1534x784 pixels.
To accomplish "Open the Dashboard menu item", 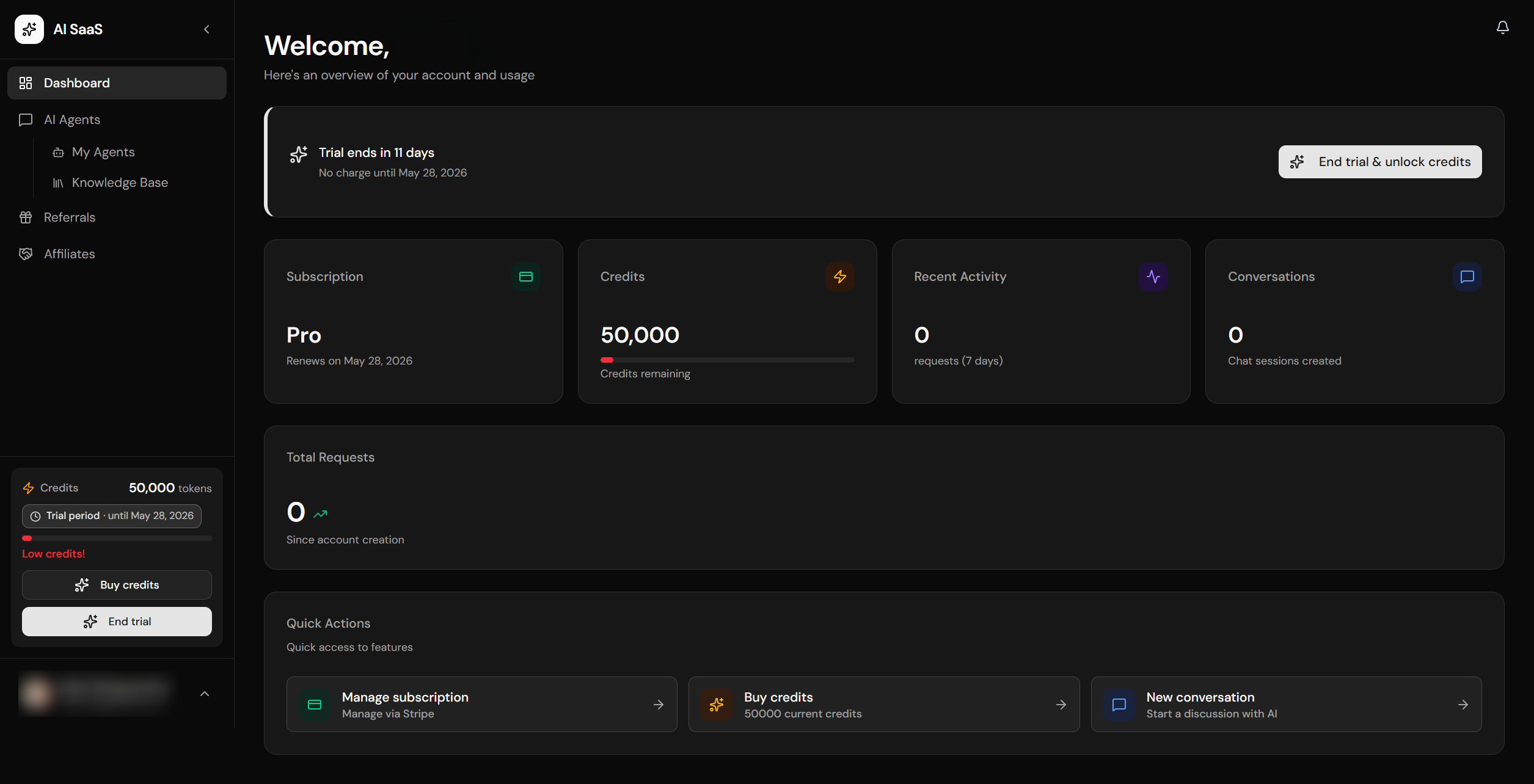I will coord(117,83).
